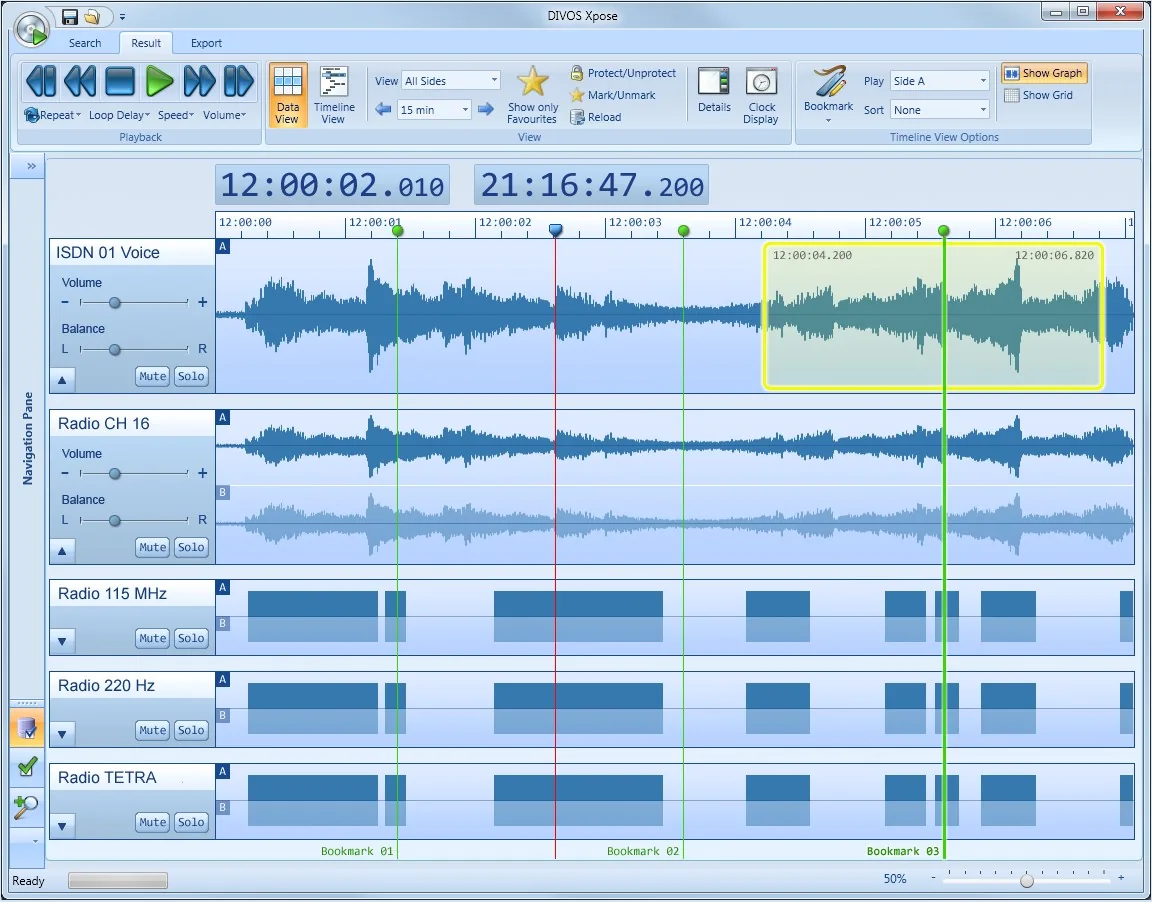Toggle the Show only Favourites star
The width and height of the screenshot is (1152, 902).
click(533, 82)
